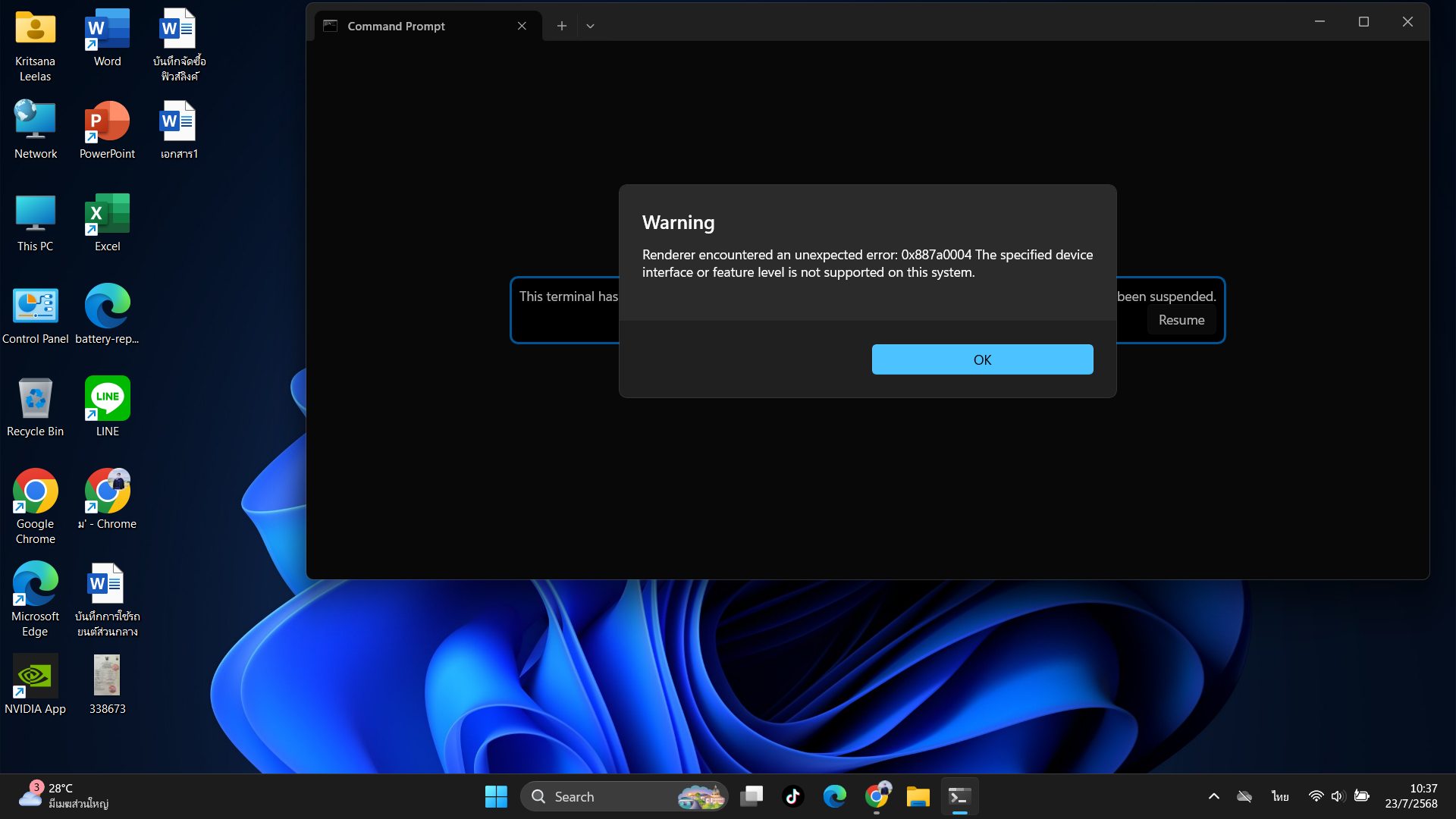This screenshot has width=1456, height=819.
Task: Show hidden system tray icons
Action: [x=1214, y=796]
